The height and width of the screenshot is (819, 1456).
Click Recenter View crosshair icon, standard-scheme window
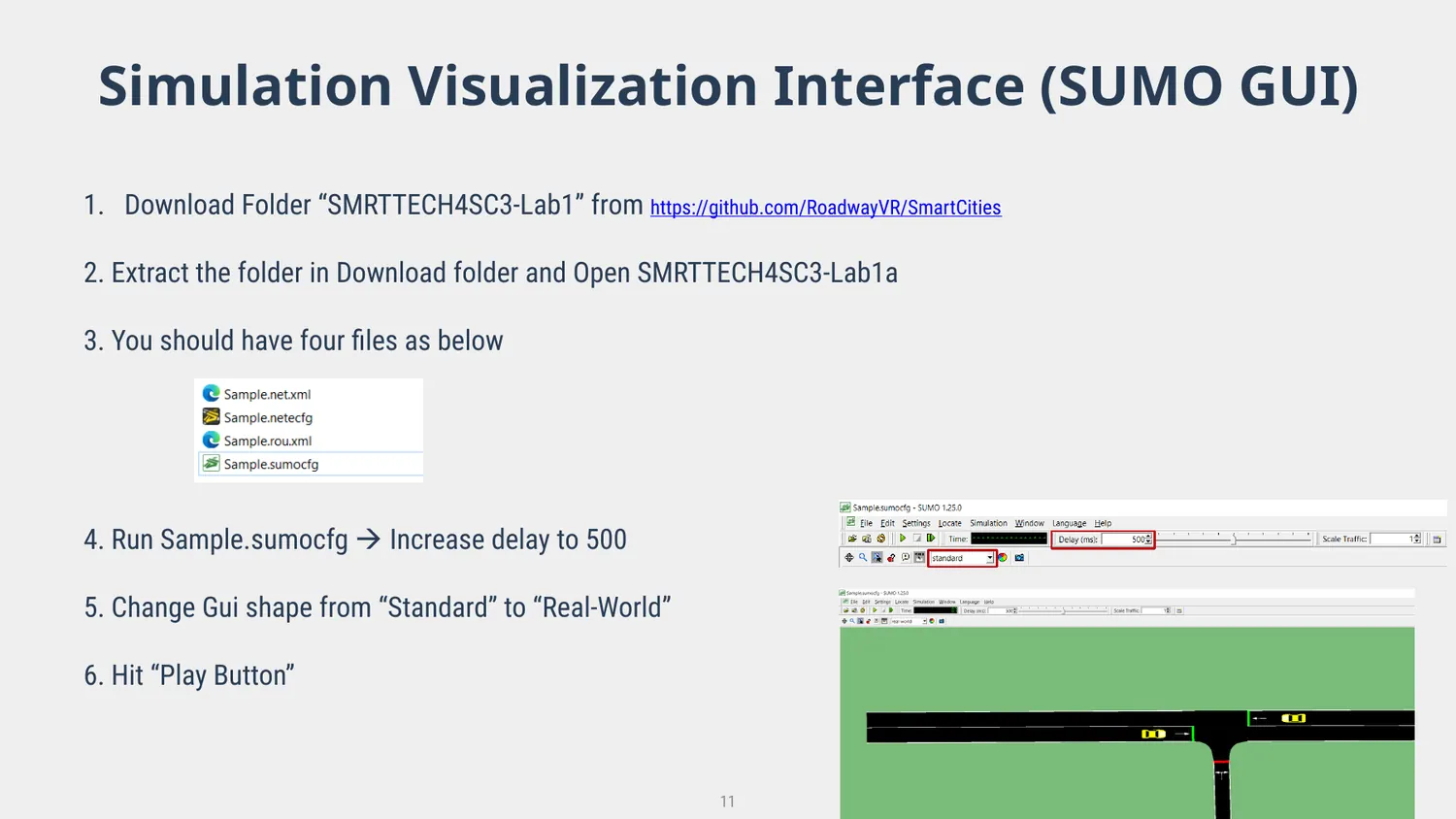849,558
